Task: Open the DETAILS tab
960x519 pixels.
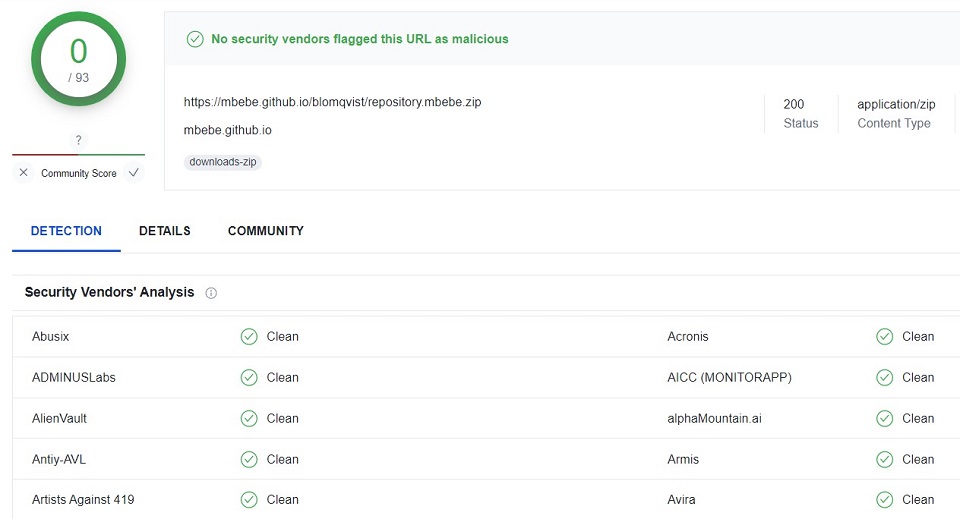Action: pos(165,231)
